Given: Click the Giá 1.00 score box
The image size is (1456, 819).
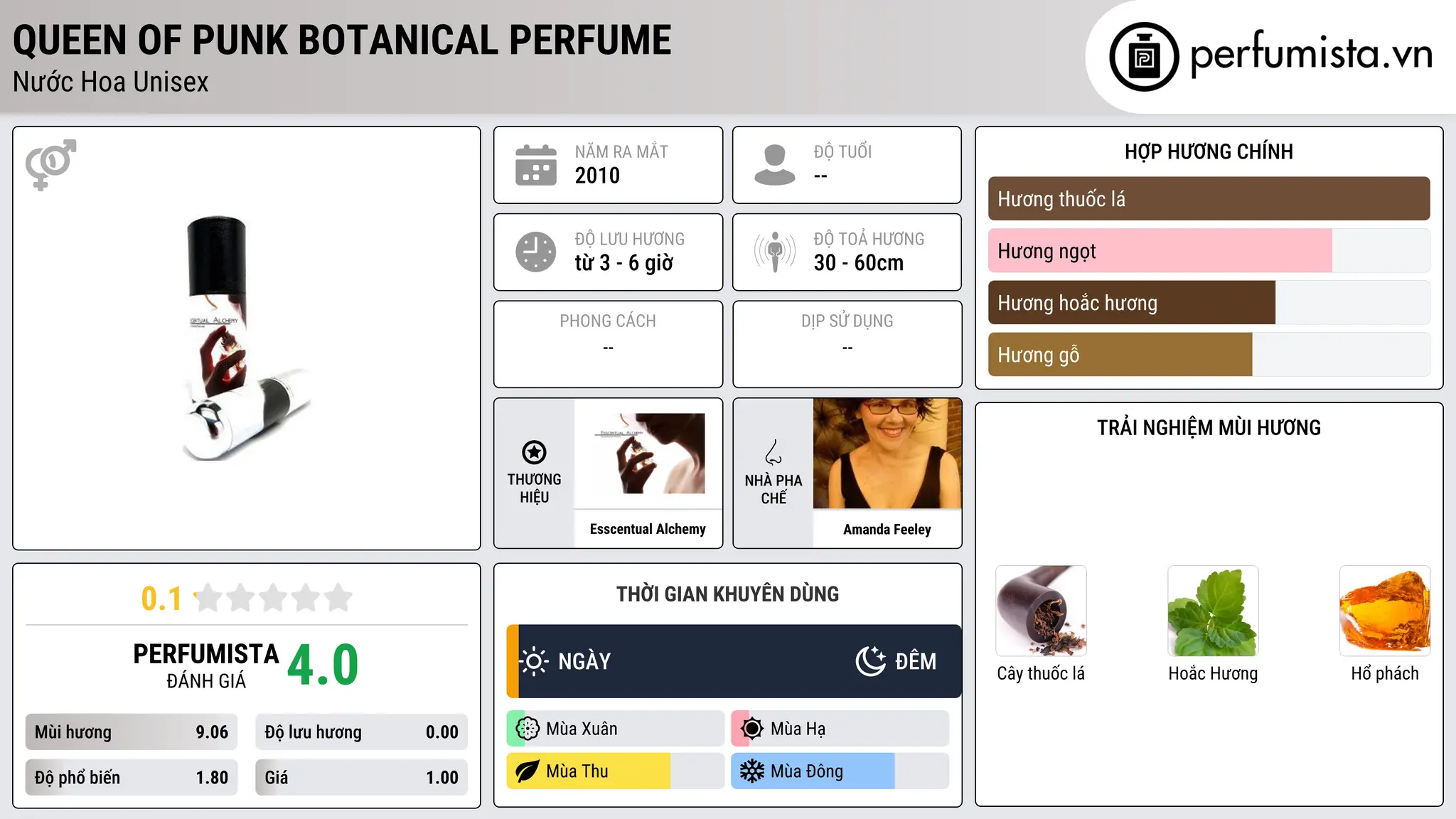Looking at the screenshot, I should pyautogui.click(x=361, y=778).
